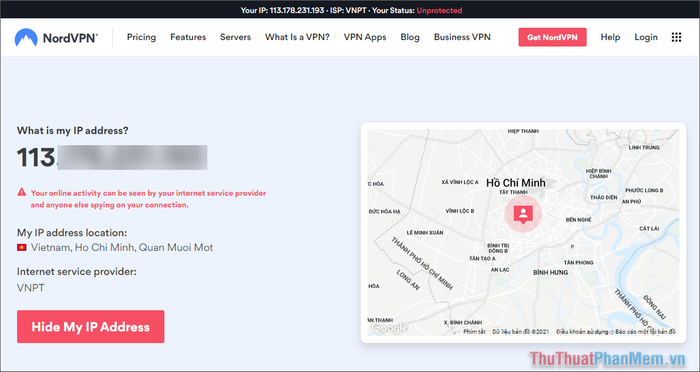Image resolution: width=700 pixels, height=372 pixels.
Task: Click the 'PHƯỚC LONG B' map label
Action: 644,190
